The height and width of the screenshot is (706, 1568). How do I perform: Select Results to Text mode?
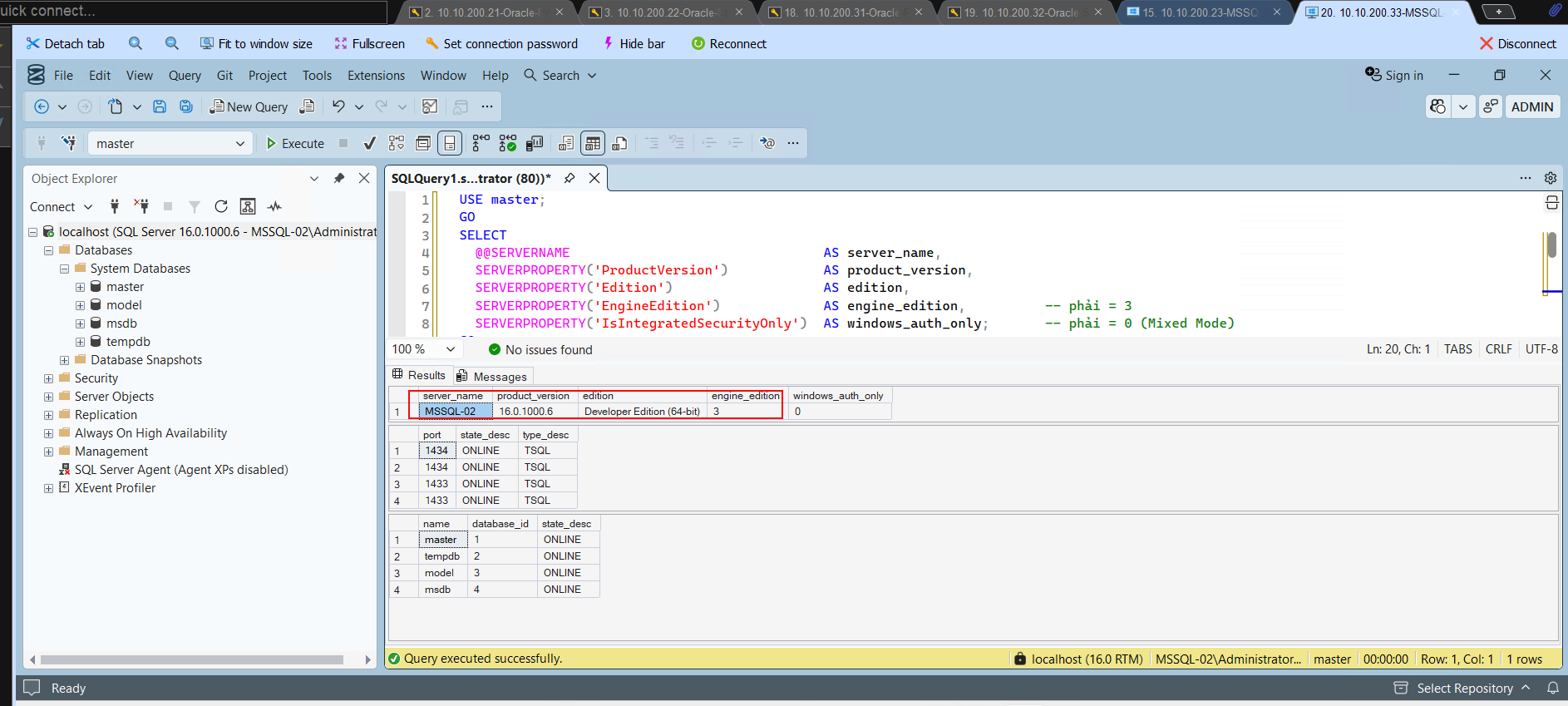566,143
